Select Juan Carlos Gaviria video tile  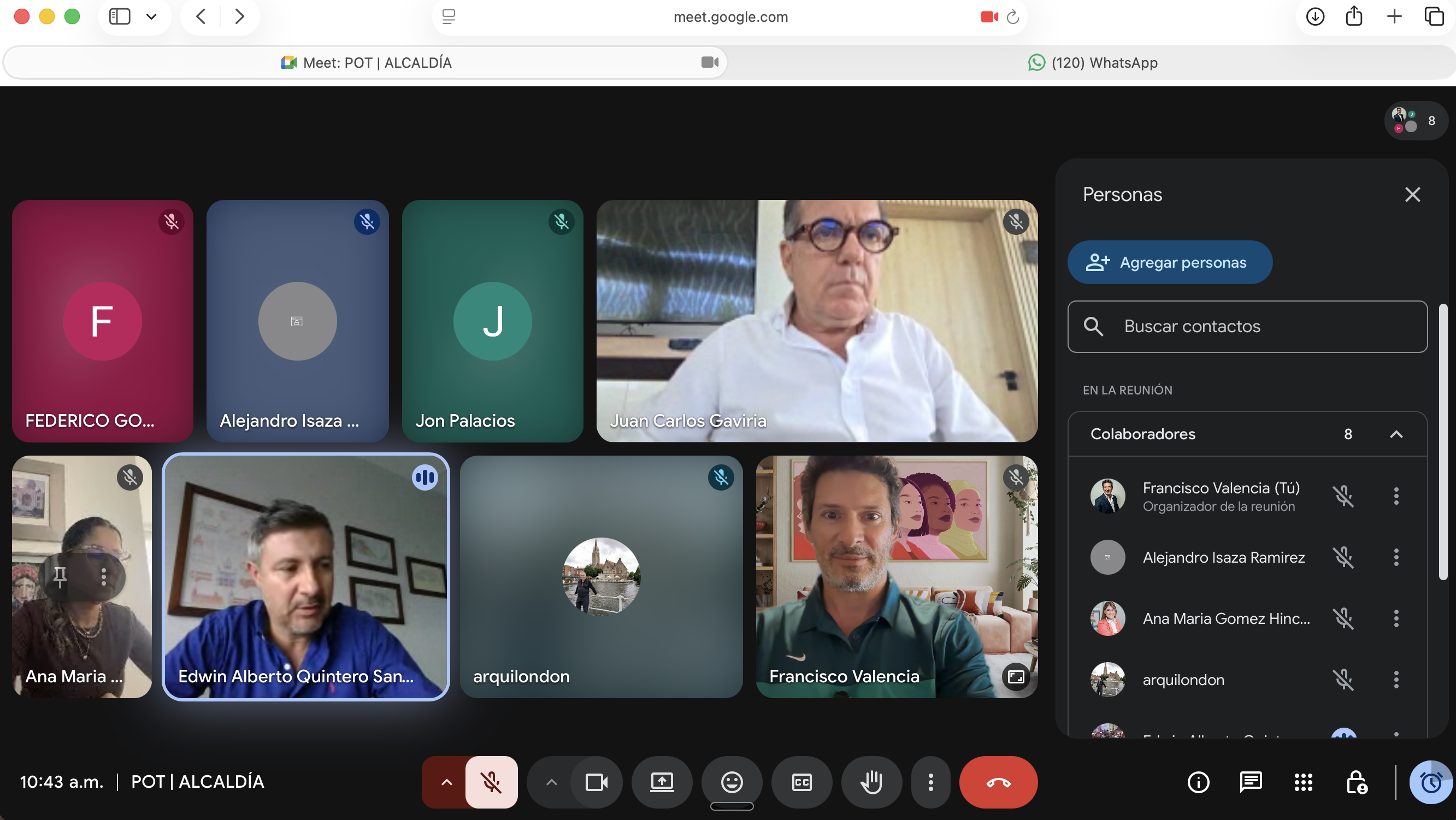pyautogui.click(x=817, y=321)
